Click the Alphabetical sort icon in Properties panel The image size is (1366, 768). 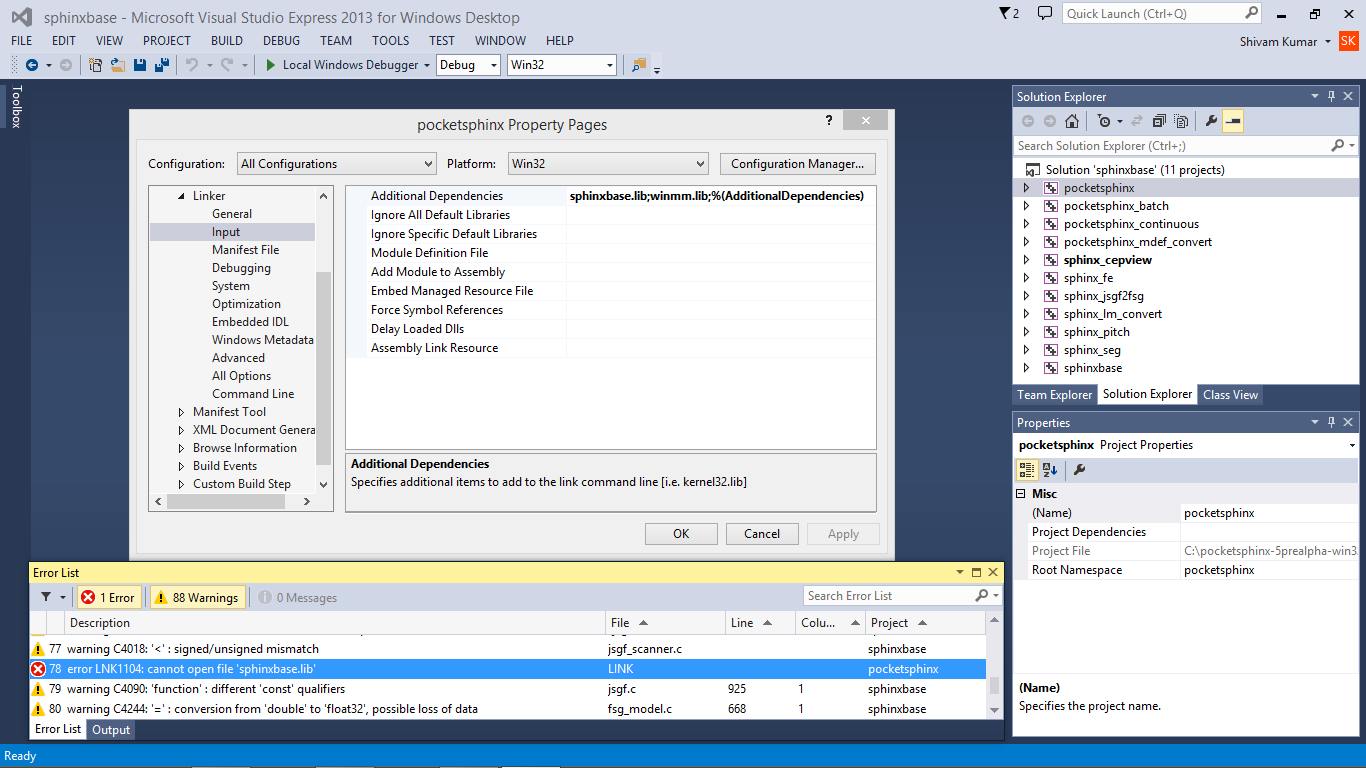[1050, 470]
